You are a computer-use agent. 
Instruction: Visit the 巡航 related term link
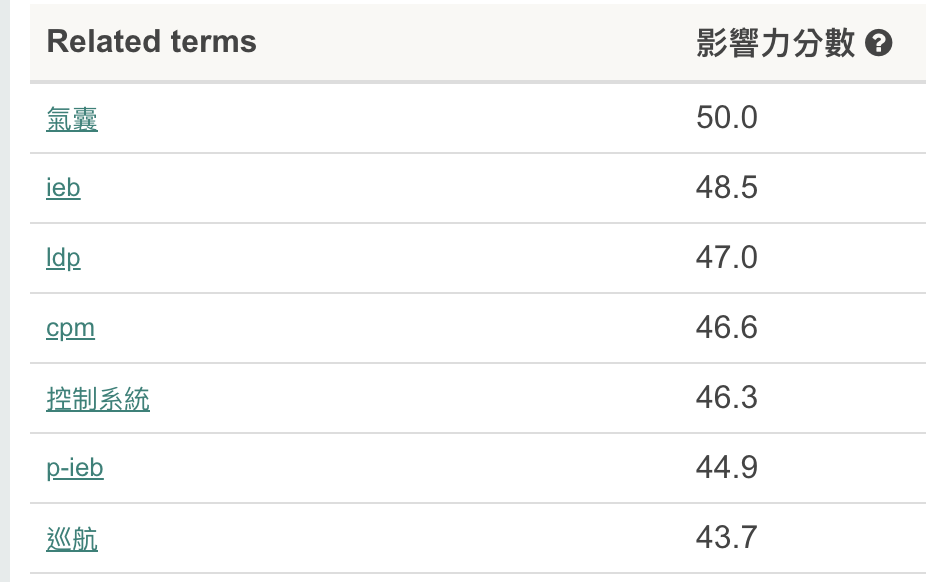[72, 539]
